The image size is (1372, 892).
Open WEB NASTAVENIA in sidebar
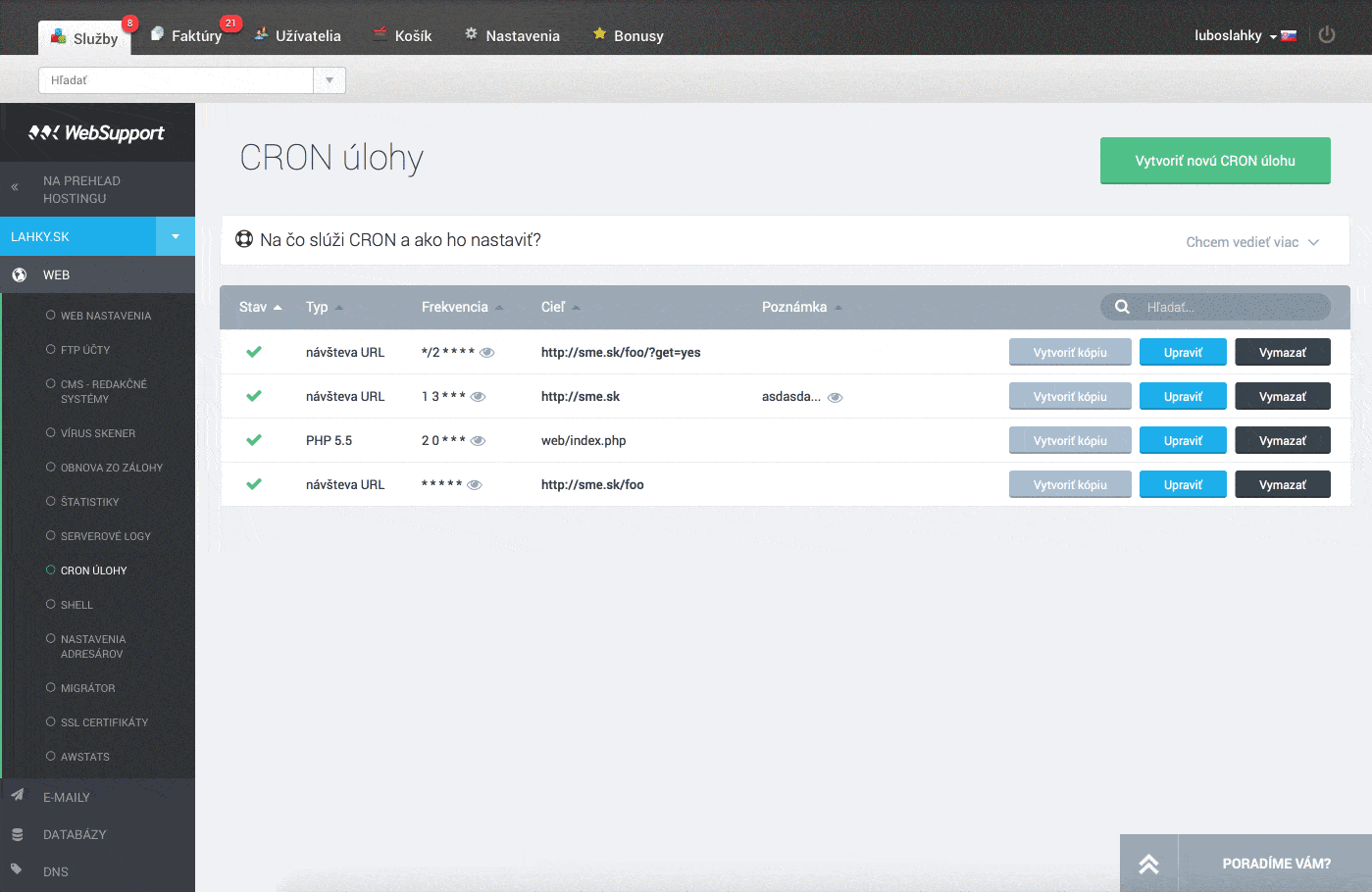(x=106, y=316)
